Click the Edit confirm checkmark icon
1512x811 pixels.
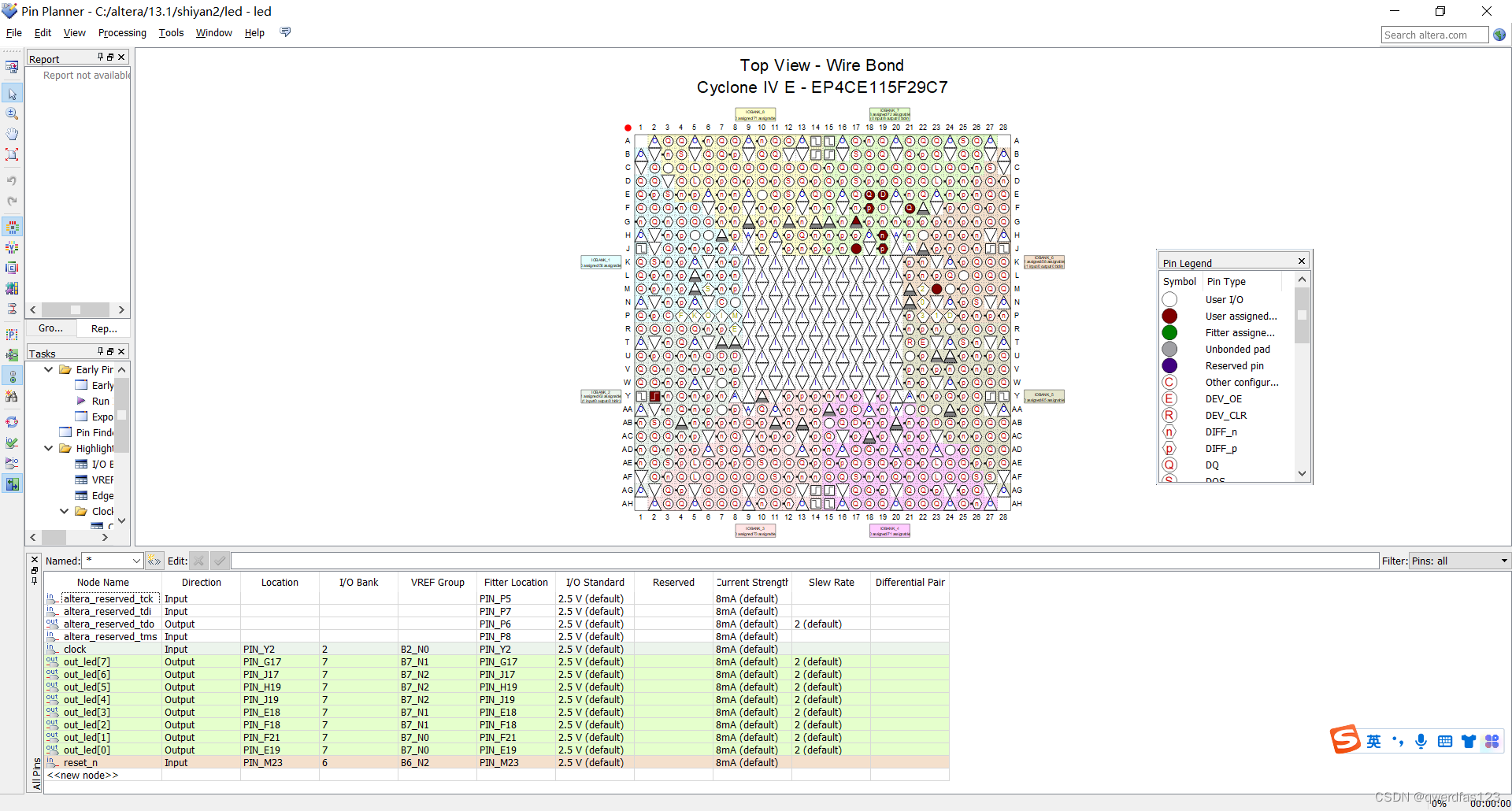pos(220,561)
